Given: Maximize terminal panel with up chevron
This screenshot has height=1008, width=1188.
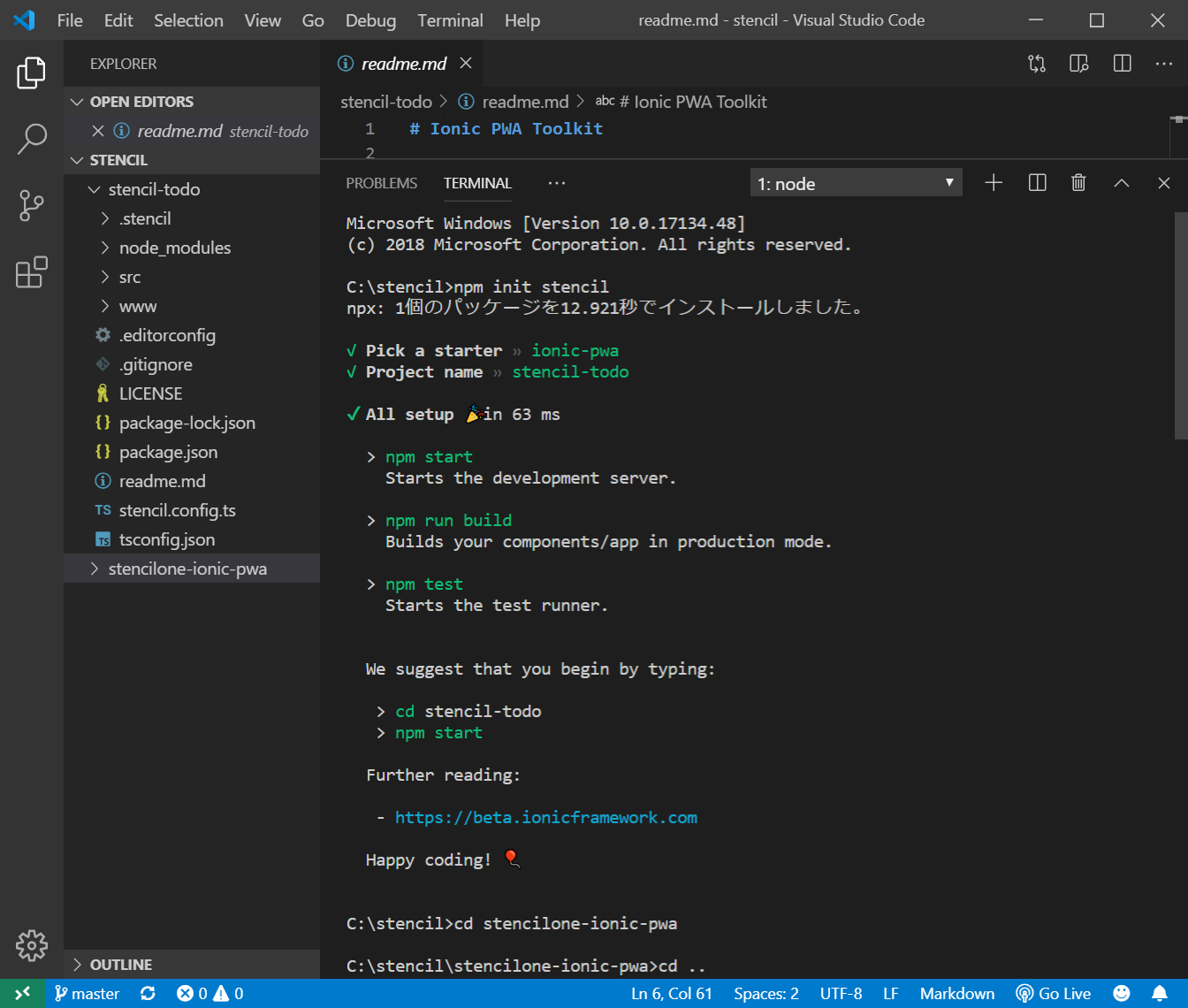Looking at the screenshot, I should 1121,183.
